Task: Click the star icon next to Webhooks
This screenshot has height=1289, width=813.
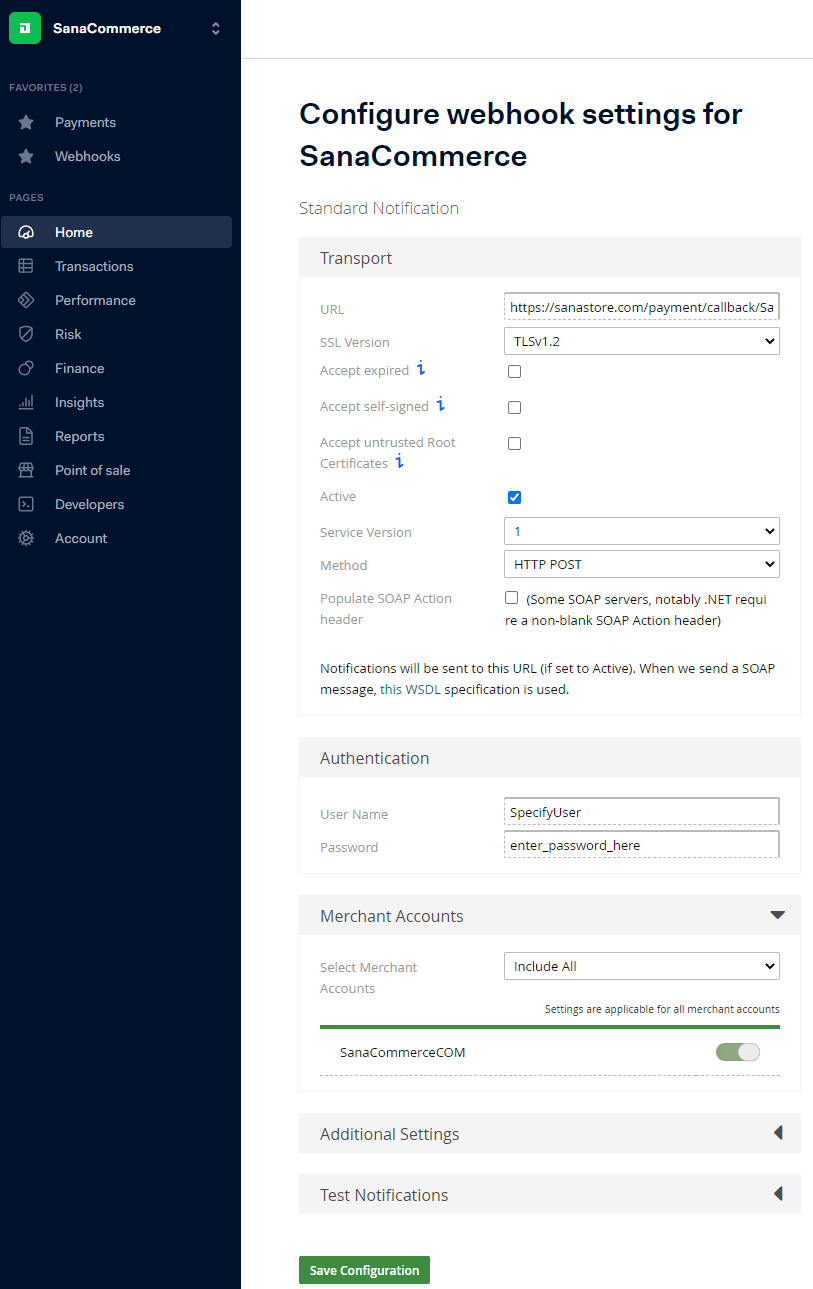Action: 26,156
